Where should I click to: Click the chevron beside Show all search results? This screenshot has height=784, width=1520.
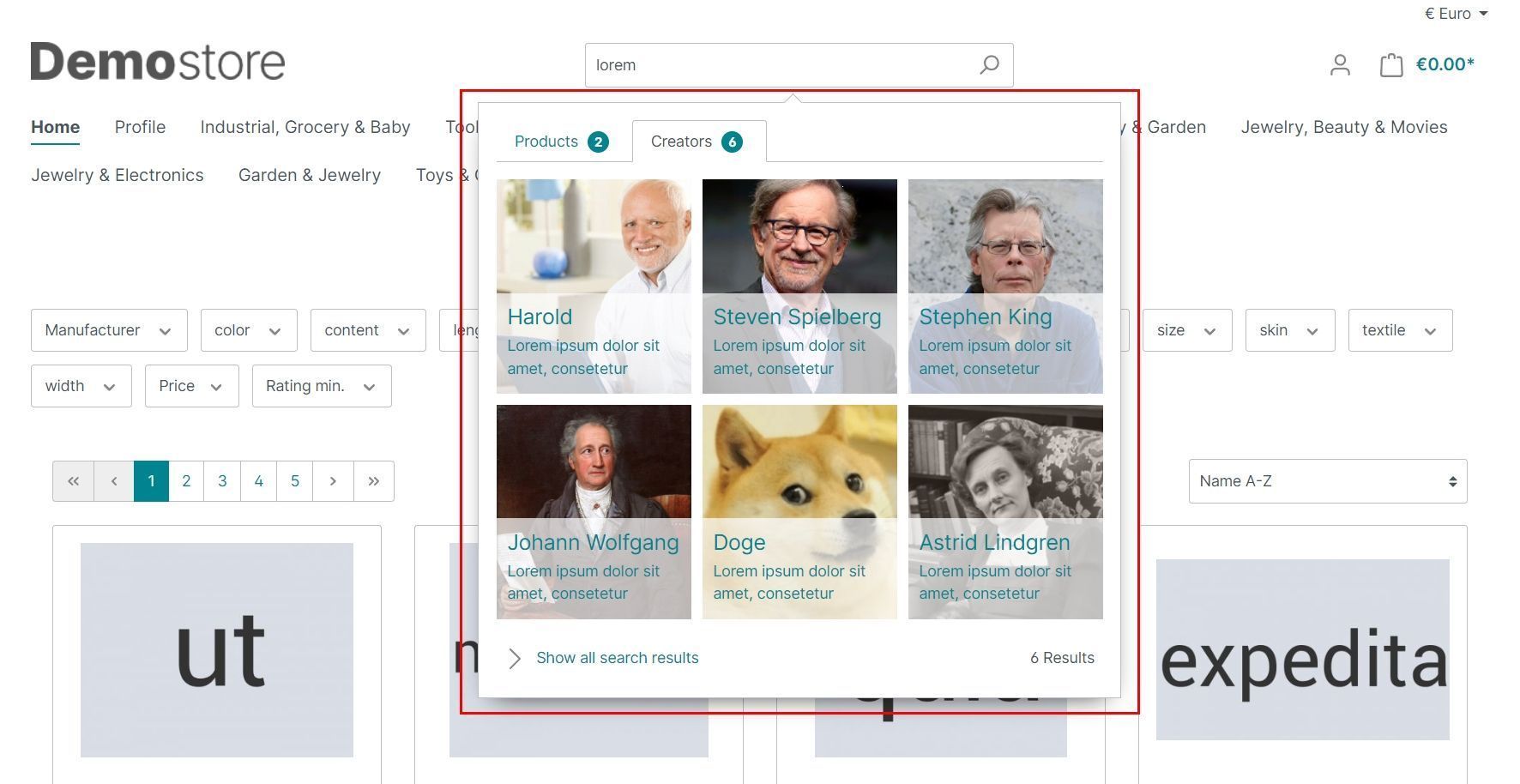point(515,658)
